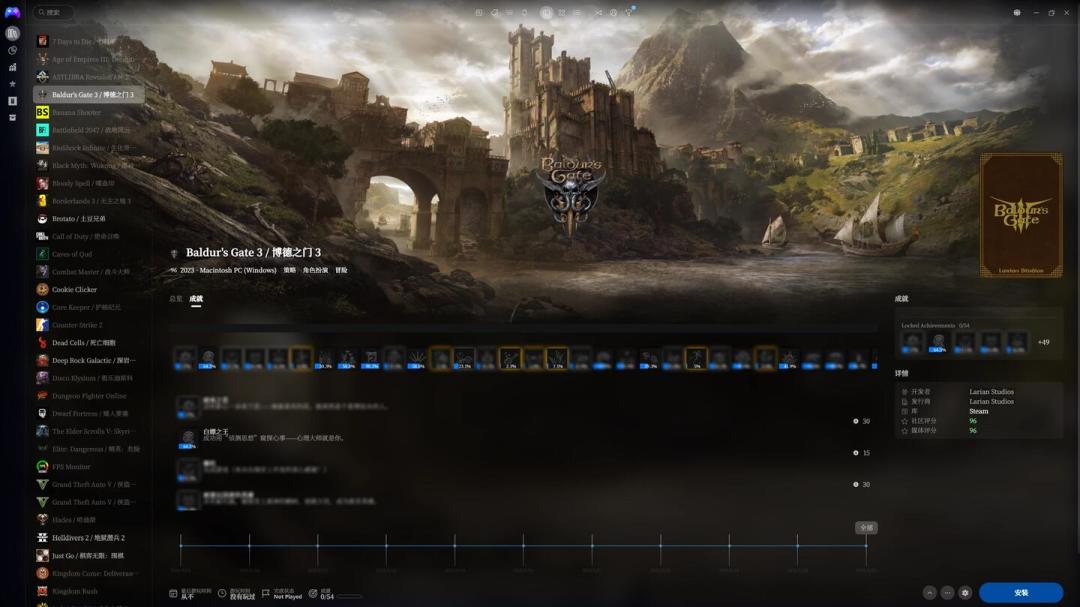The height and width of the screenshot is (607, 1080).
Task: Click the 全部 button above the timeline
Action: pyautogui.click(x=866, y=528)
